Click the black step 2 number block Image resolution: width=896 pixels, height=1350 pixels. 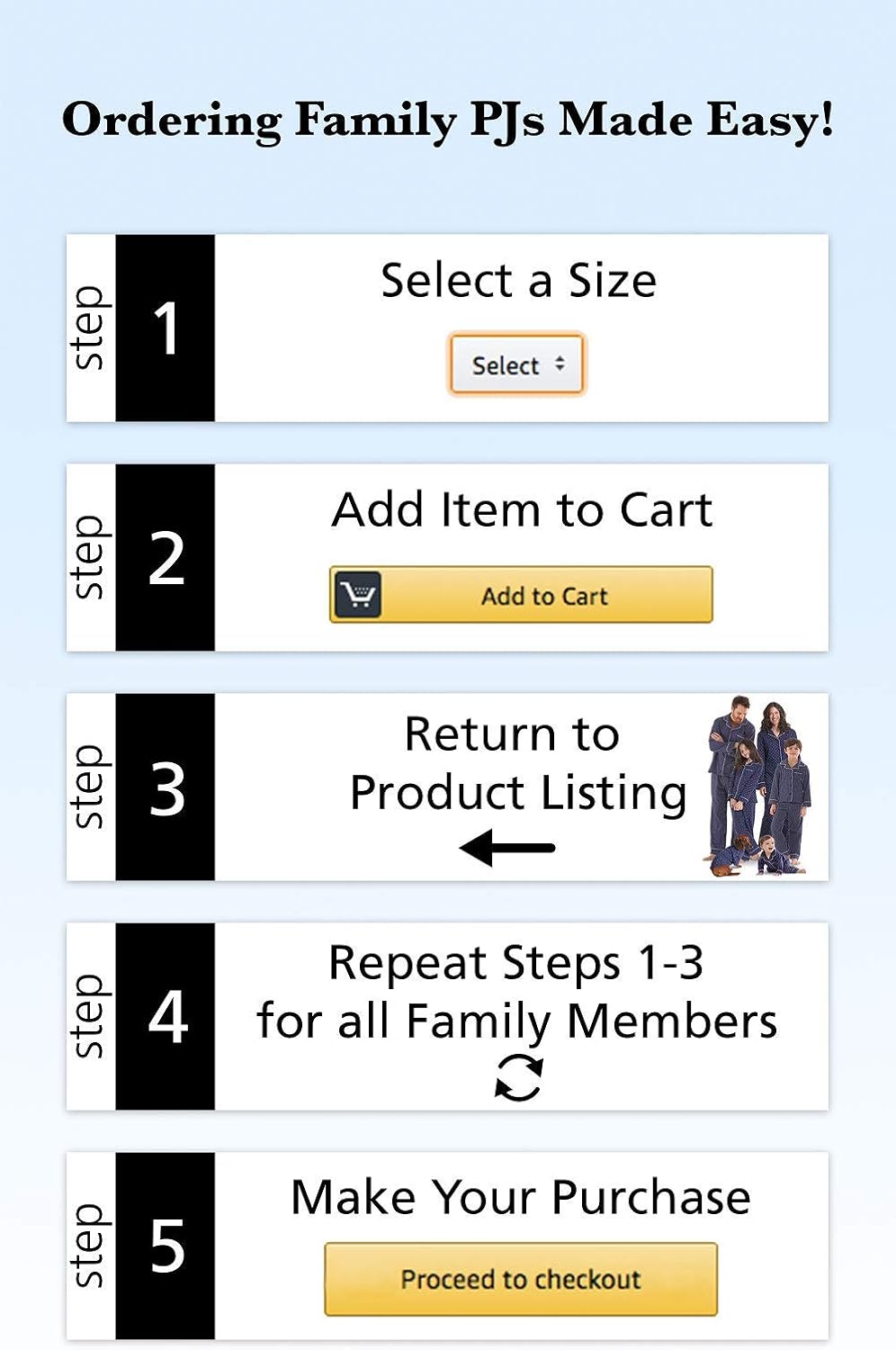click(166, 558)
